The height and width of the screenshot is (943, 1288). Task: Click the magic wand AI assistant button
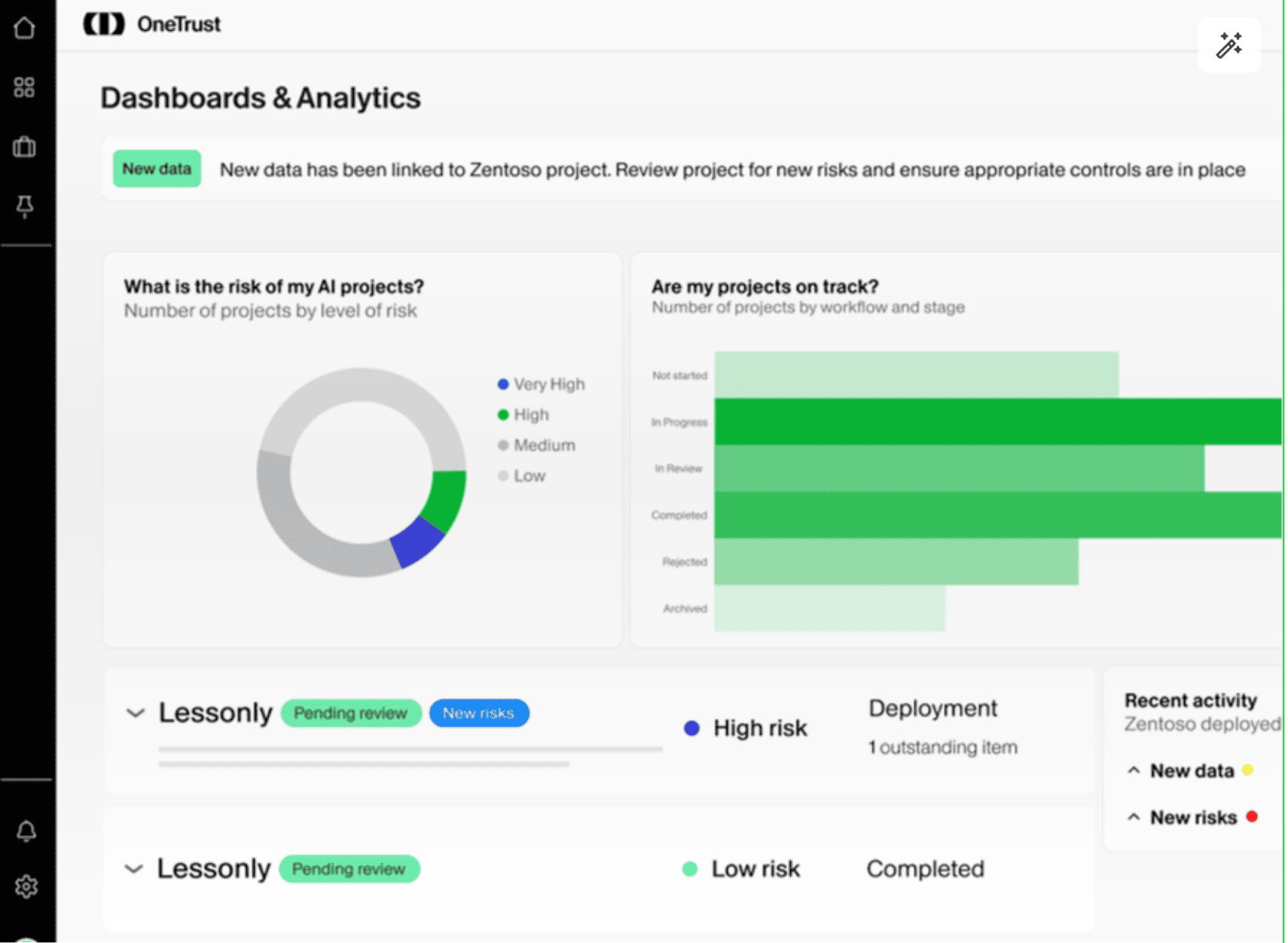1229,45
